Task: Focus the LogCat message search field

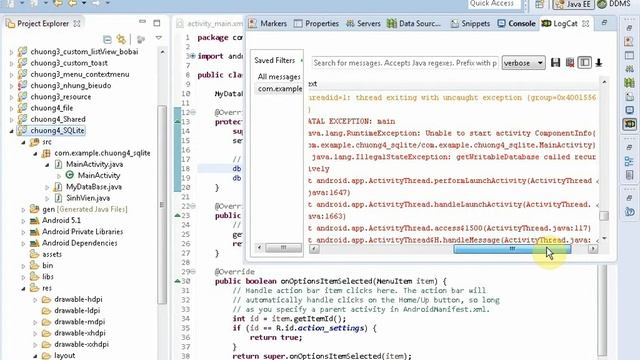Action: [405, 63]
